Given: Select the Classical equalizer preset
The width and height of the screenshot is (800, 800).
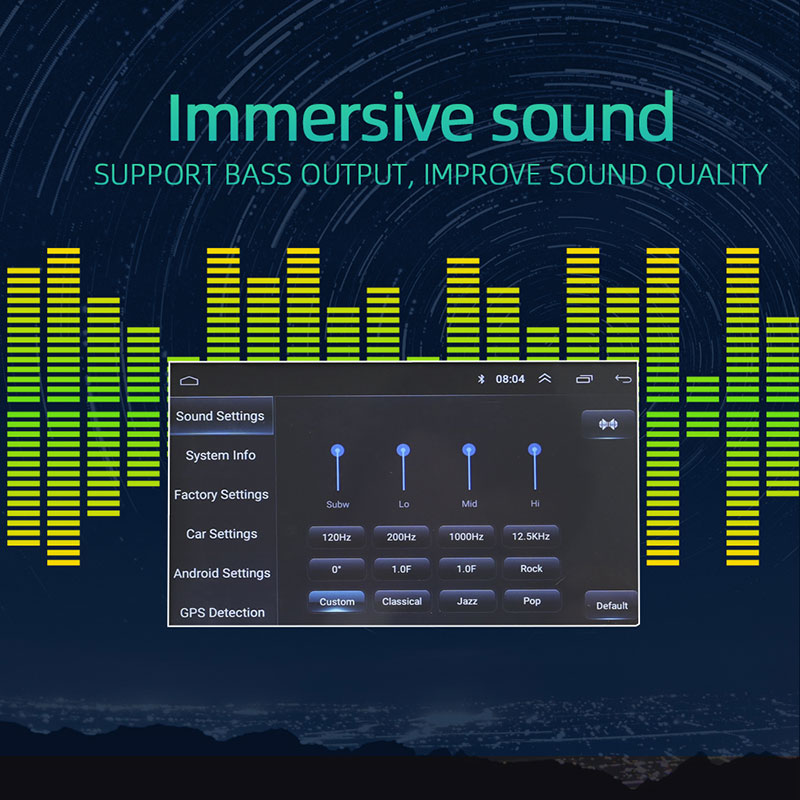Looking at the screenshot, I should [402, 601].
